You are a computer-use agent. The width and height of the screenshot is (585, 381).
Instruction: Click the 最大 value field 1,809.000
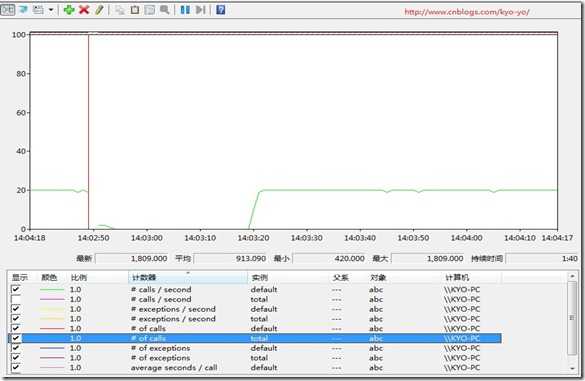428,258
